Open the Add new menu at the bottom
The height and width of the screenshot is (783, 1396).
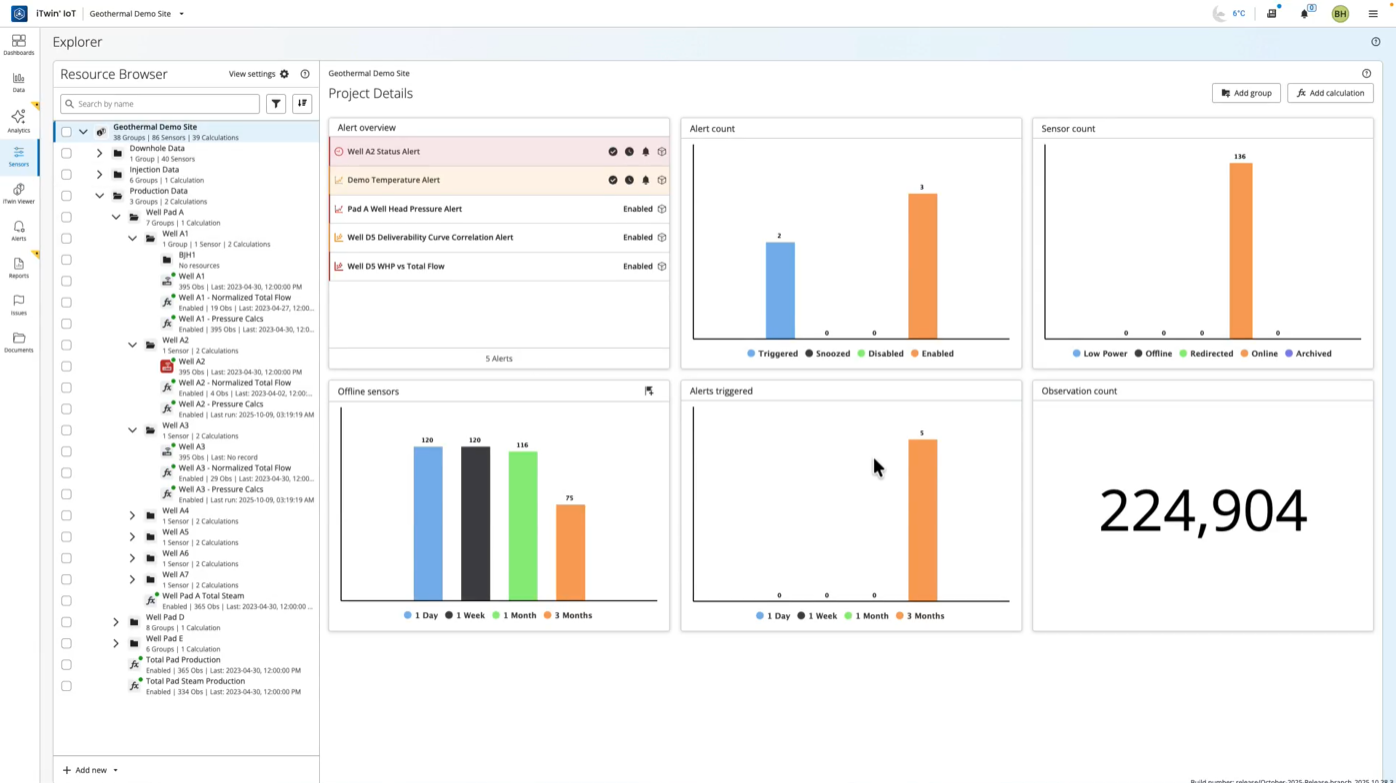(x=90, y=770)
